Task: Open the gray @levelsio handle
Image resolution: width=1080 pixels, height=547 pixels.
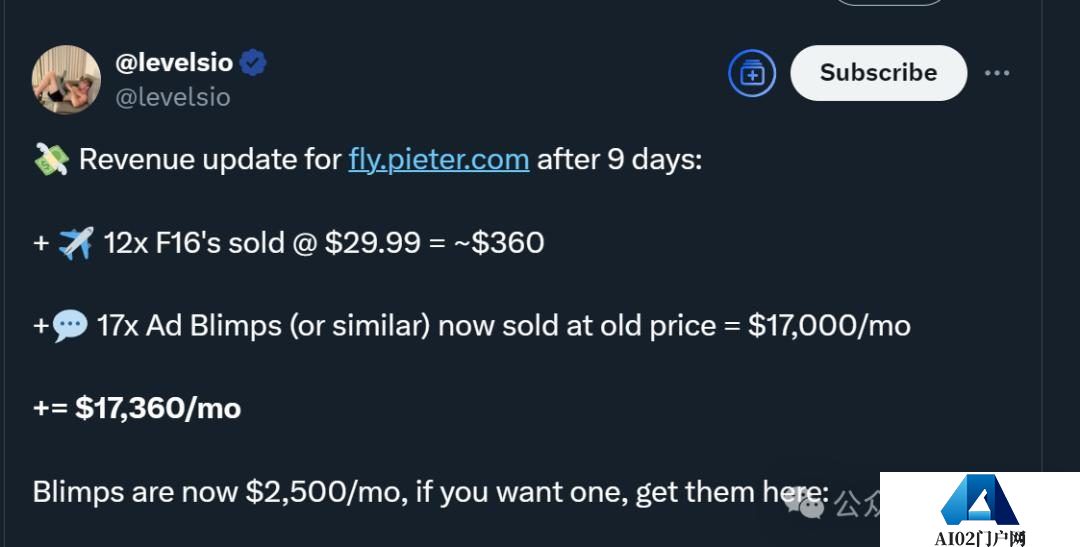Action: pos(173,97)
